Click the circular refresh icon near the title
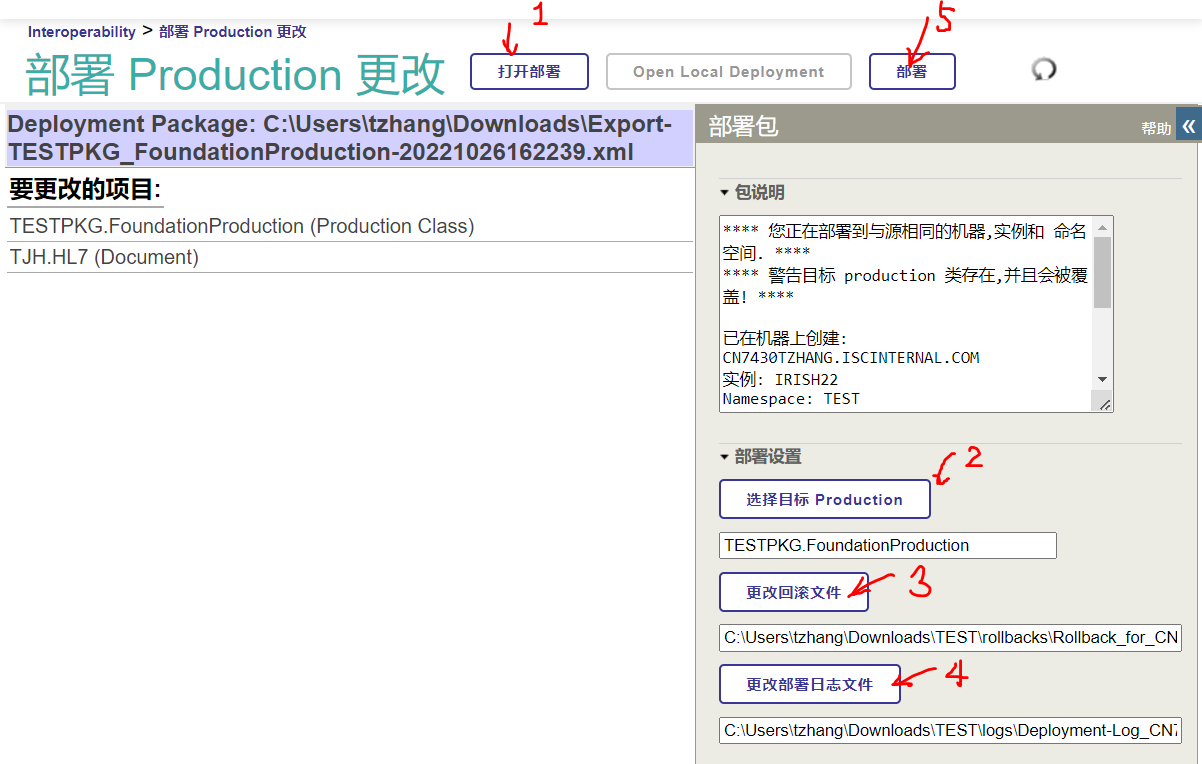This screenshot has height=764, width=1202. point(1044,70)
